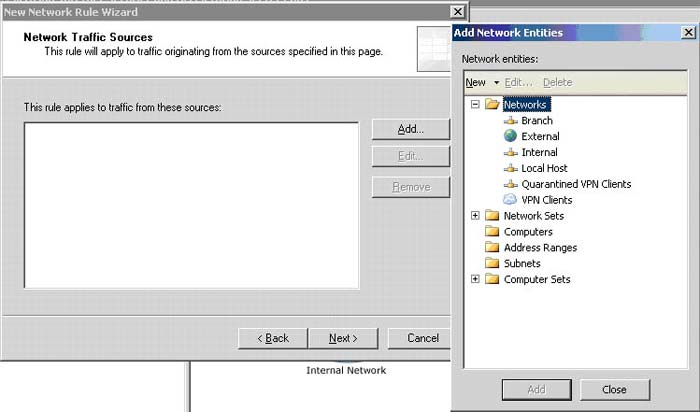Click Edit button in the wizard

(x=411, y=156)
